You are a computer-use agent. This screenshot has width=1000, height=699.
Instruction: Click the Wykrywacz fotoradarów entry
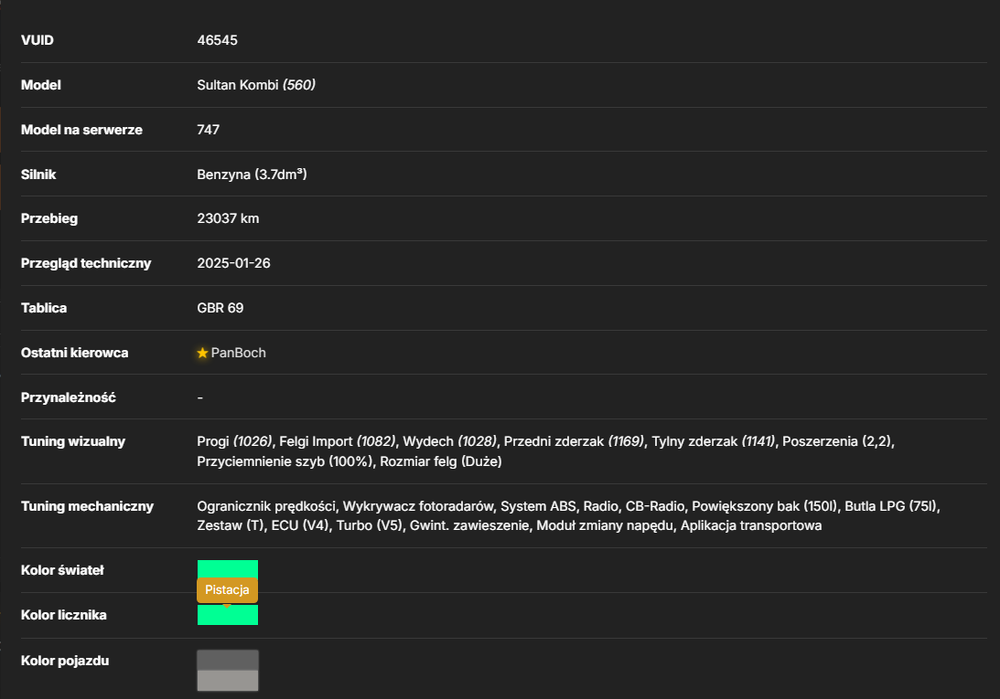click(418, 506)
